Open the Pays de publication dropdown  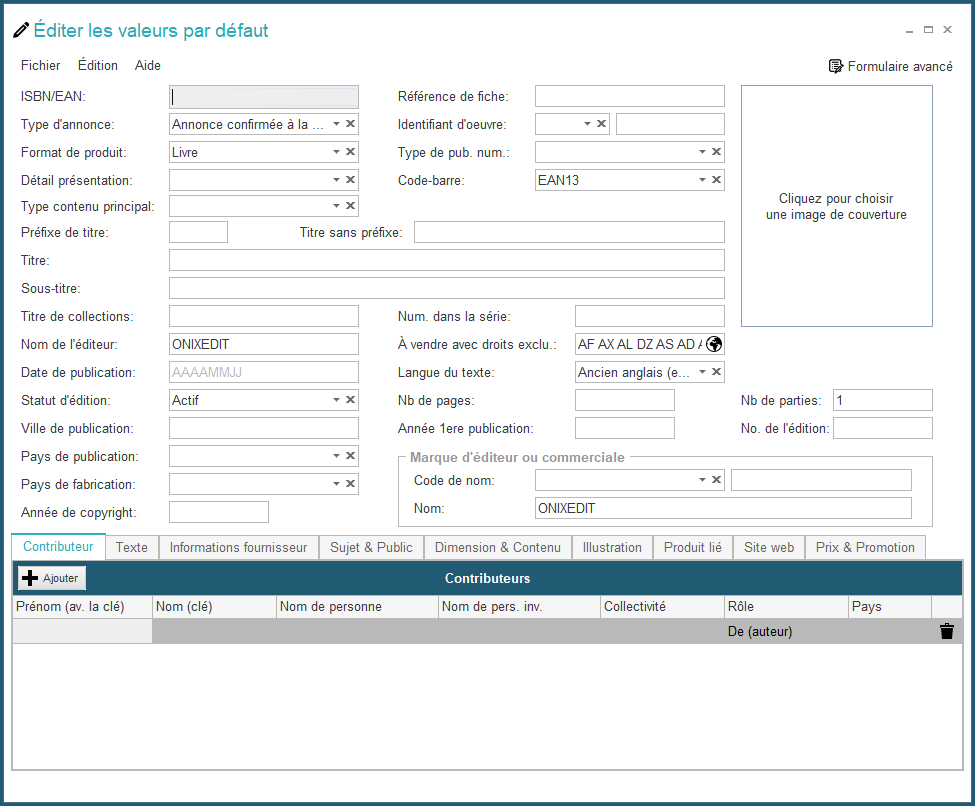(x=336, y=456)
